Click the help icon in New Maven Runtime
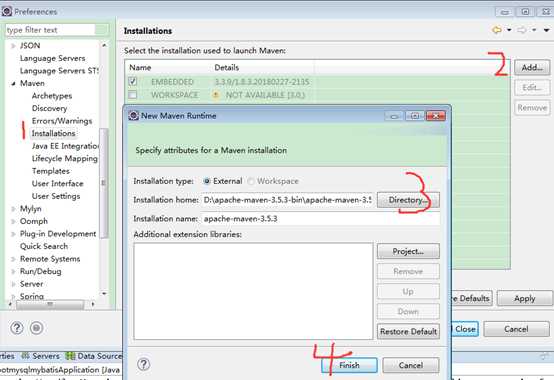 (x=143, y=364)
